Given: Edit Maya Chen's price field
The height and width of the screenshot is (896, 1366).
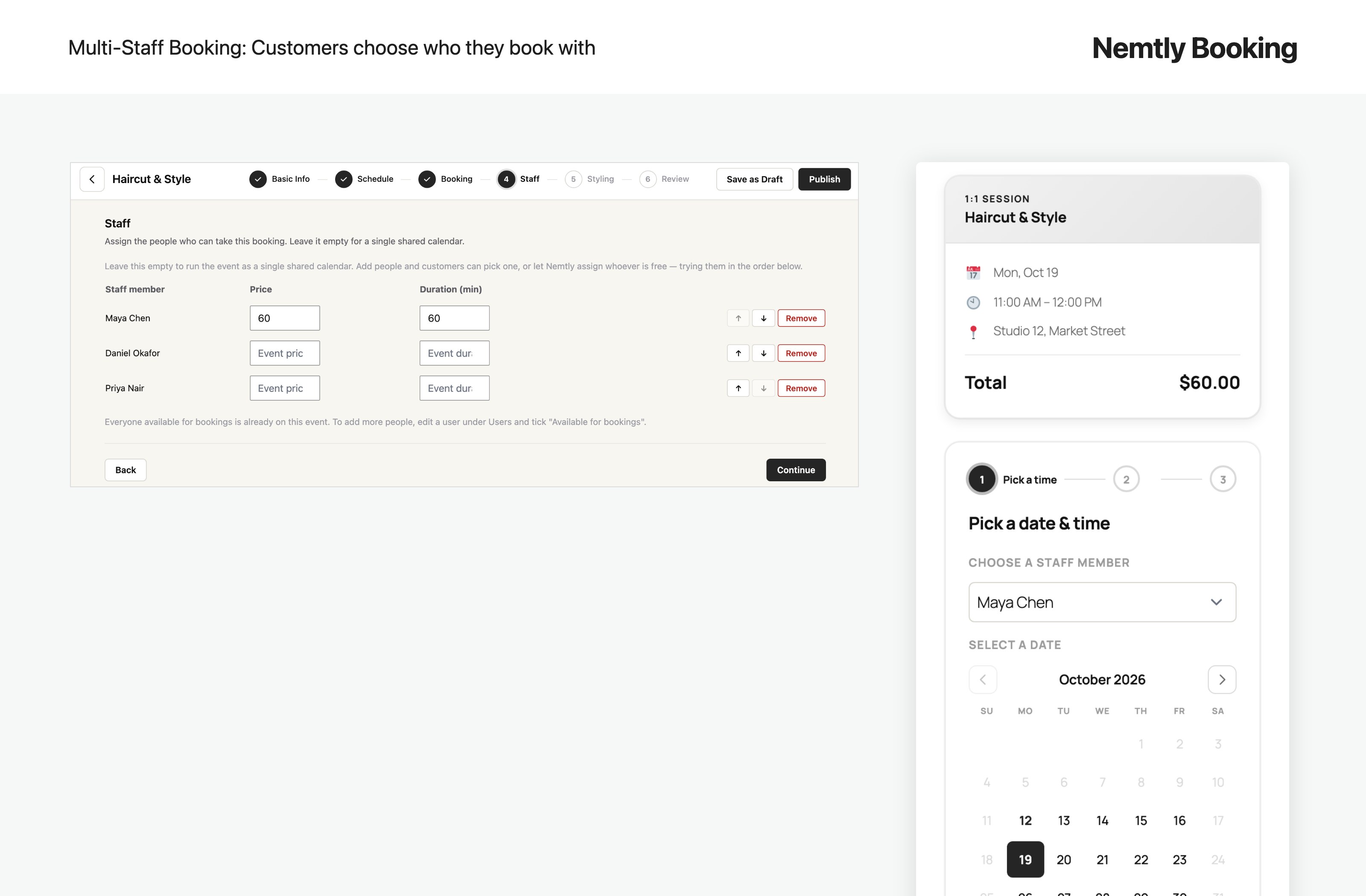Looking at the screenshot, I should tap(285, 318).
